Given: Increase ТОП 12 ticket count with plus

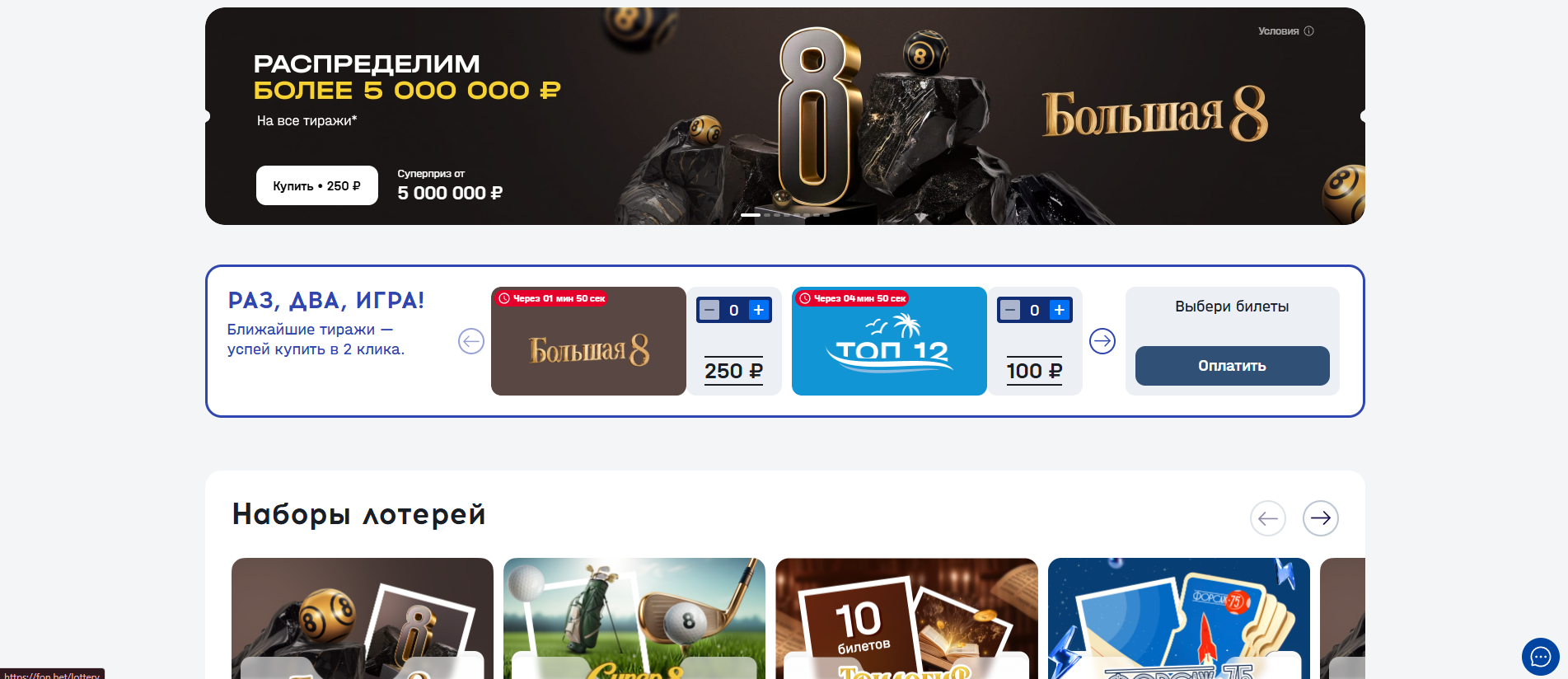Looking at the screenshot, I should tap(1060, 310).
